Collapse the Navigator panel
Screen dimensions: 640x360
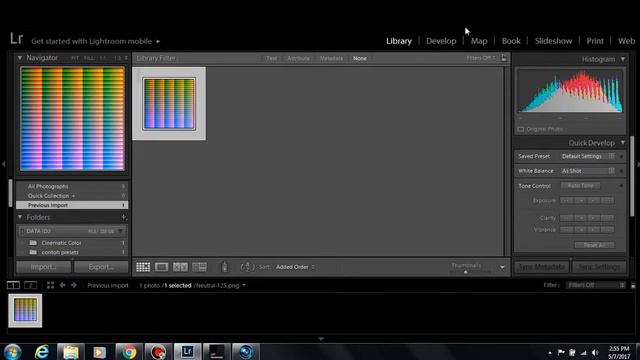(20, 58)
